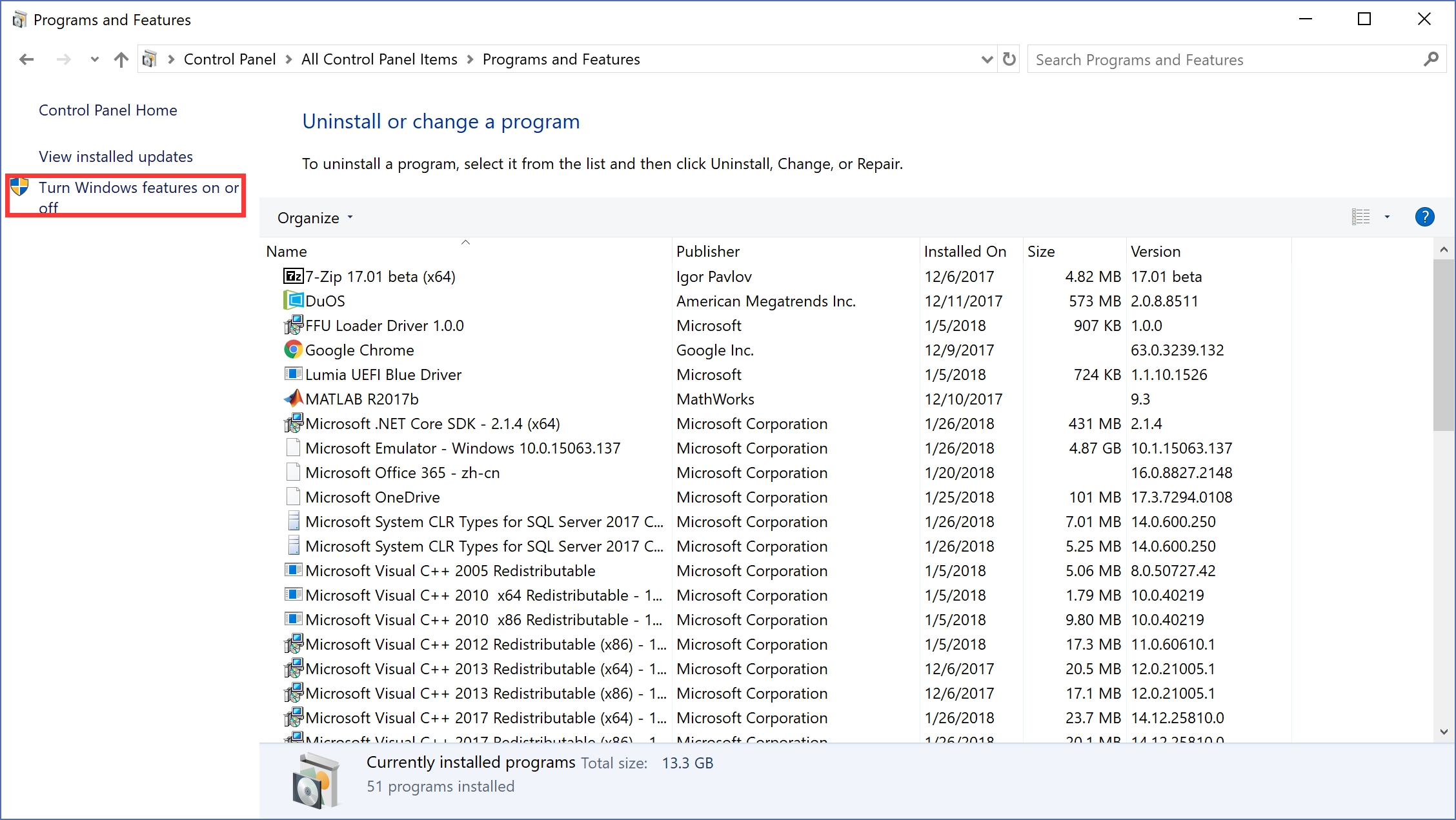This screenshot has height=820, width=1456.
Task: Open the Organize dropdown menu
Action: pyautogui.click(x=315, y=218)
